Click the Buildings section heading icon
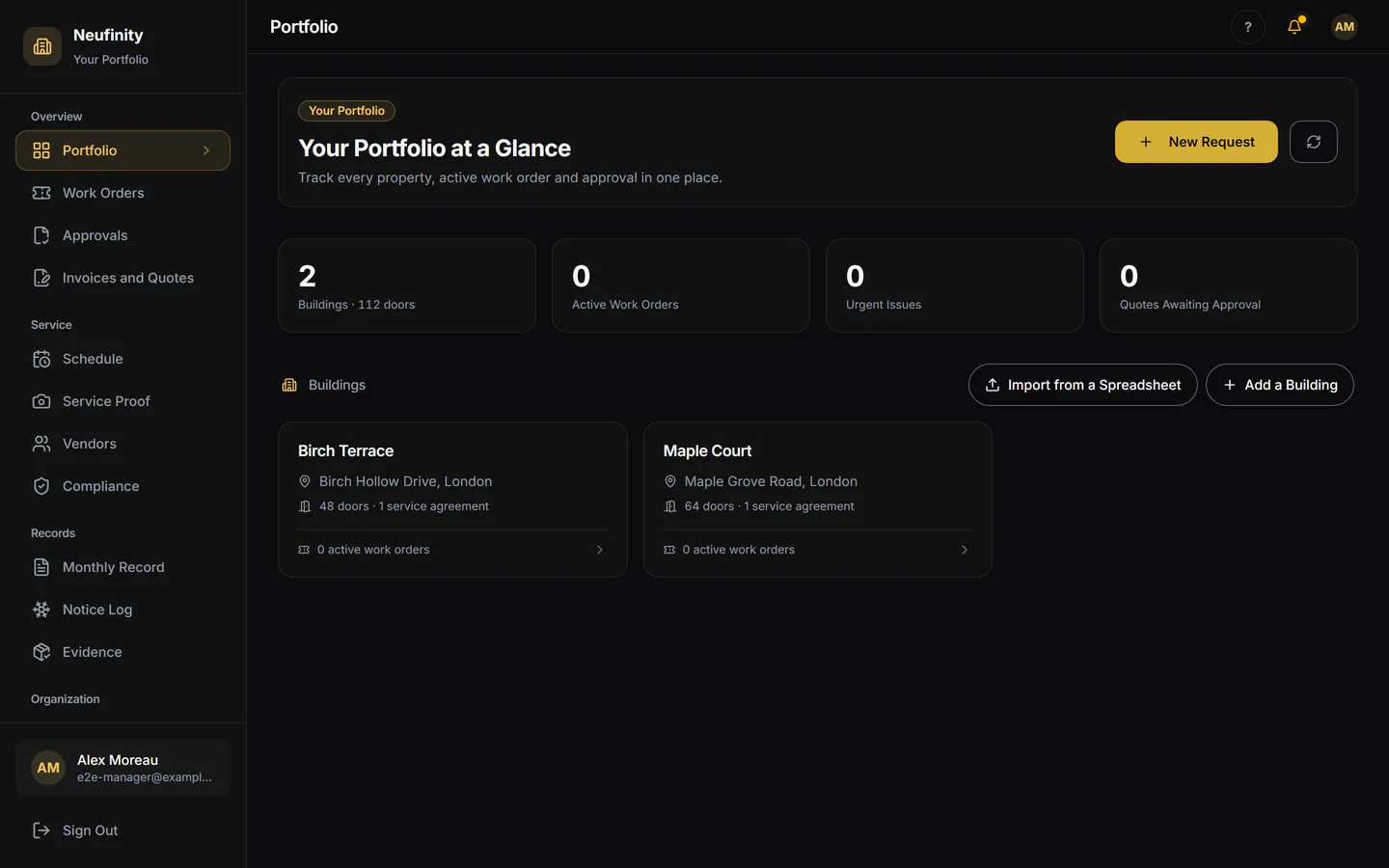 (x=289, y=385)
